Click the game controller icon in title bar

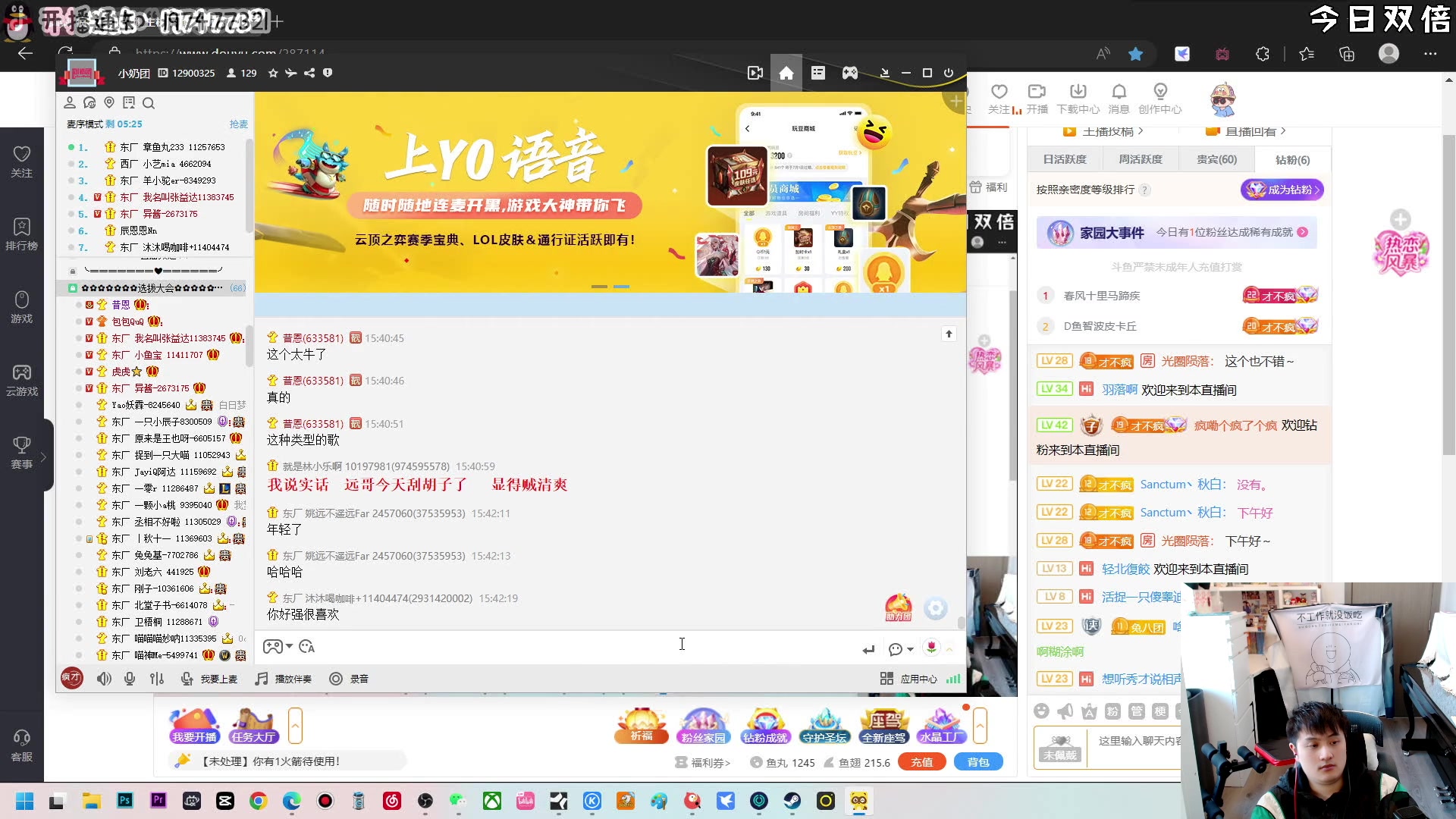point(850,73)
